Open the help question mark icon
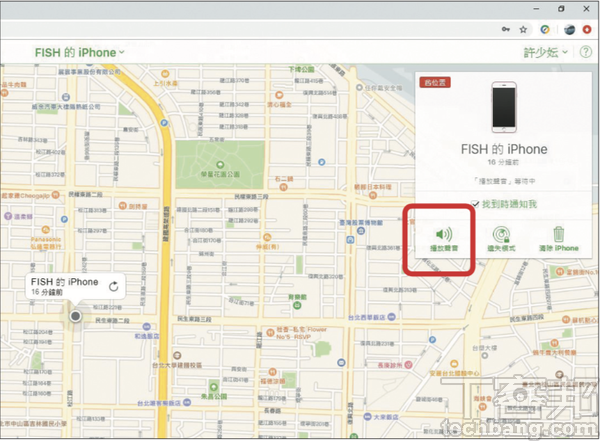The height and width of the screenshot is (441, 600). [585, 52]
